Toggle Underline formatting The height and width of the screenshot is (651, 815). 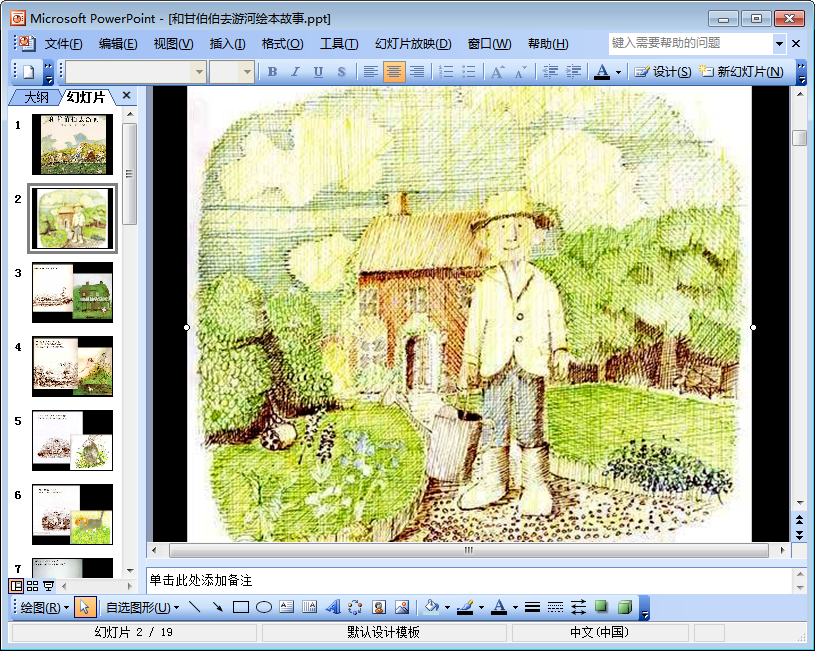[x=318, y=72]
